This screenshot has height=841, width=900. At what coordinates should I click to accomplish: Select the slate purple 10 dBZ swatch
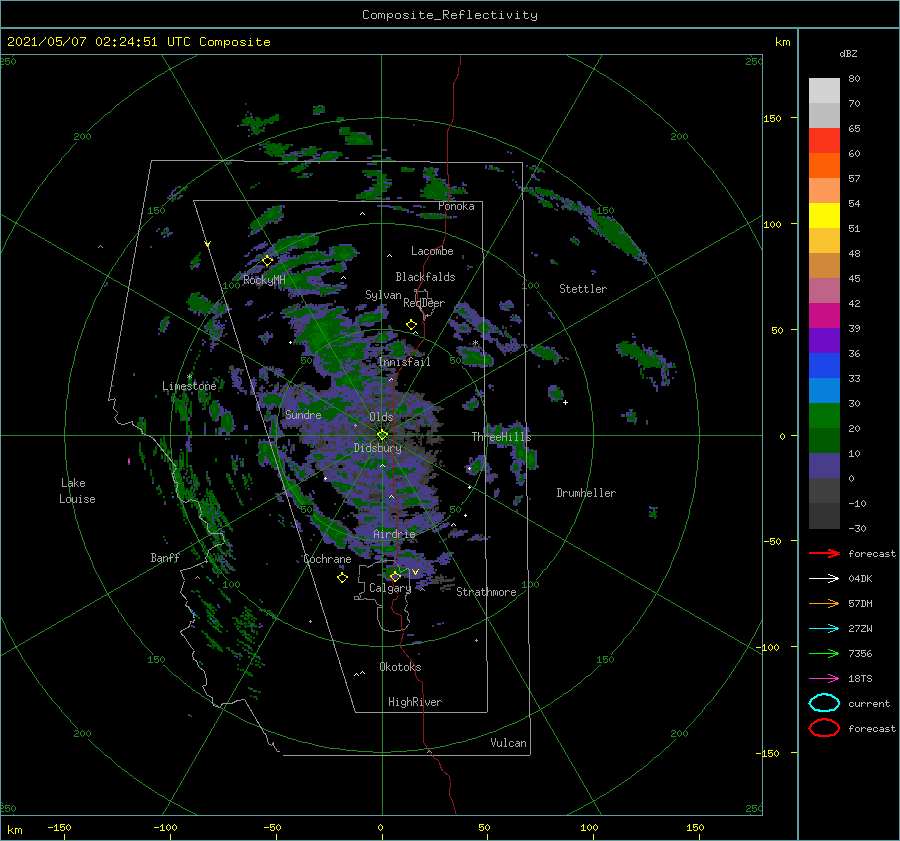click(x=824, y=466)
